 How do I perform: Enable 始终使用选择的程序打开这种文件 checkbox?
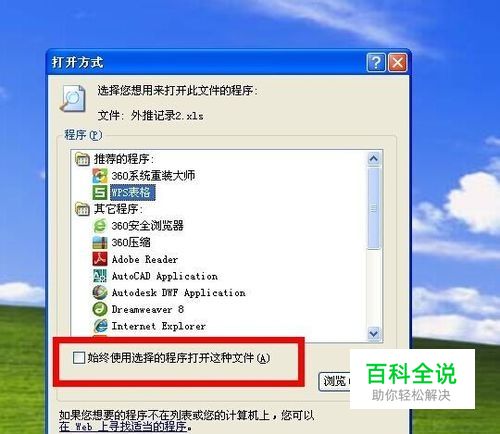(x=79, y=358)
